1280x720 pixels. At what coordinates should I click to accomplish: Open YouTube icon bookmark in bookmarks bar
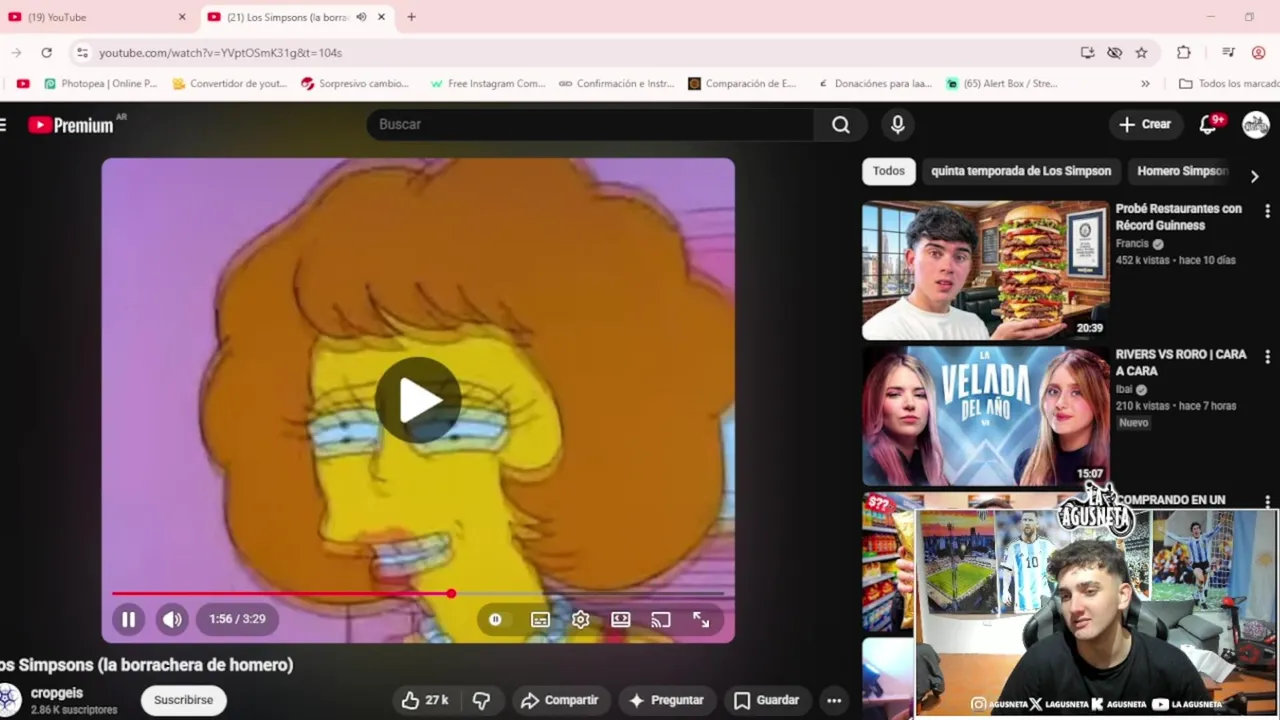point(23,84)
